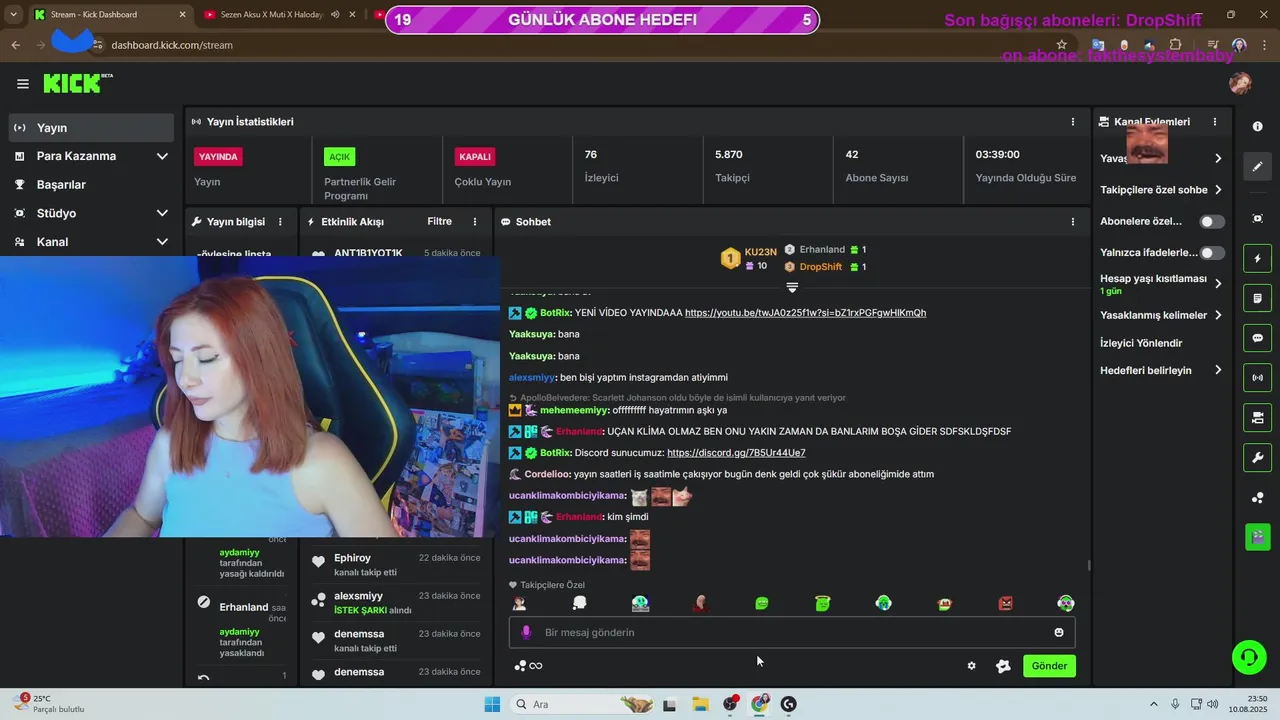Open the profile avatar menu
The image size is (1280, 720).
click(1240, 84)
